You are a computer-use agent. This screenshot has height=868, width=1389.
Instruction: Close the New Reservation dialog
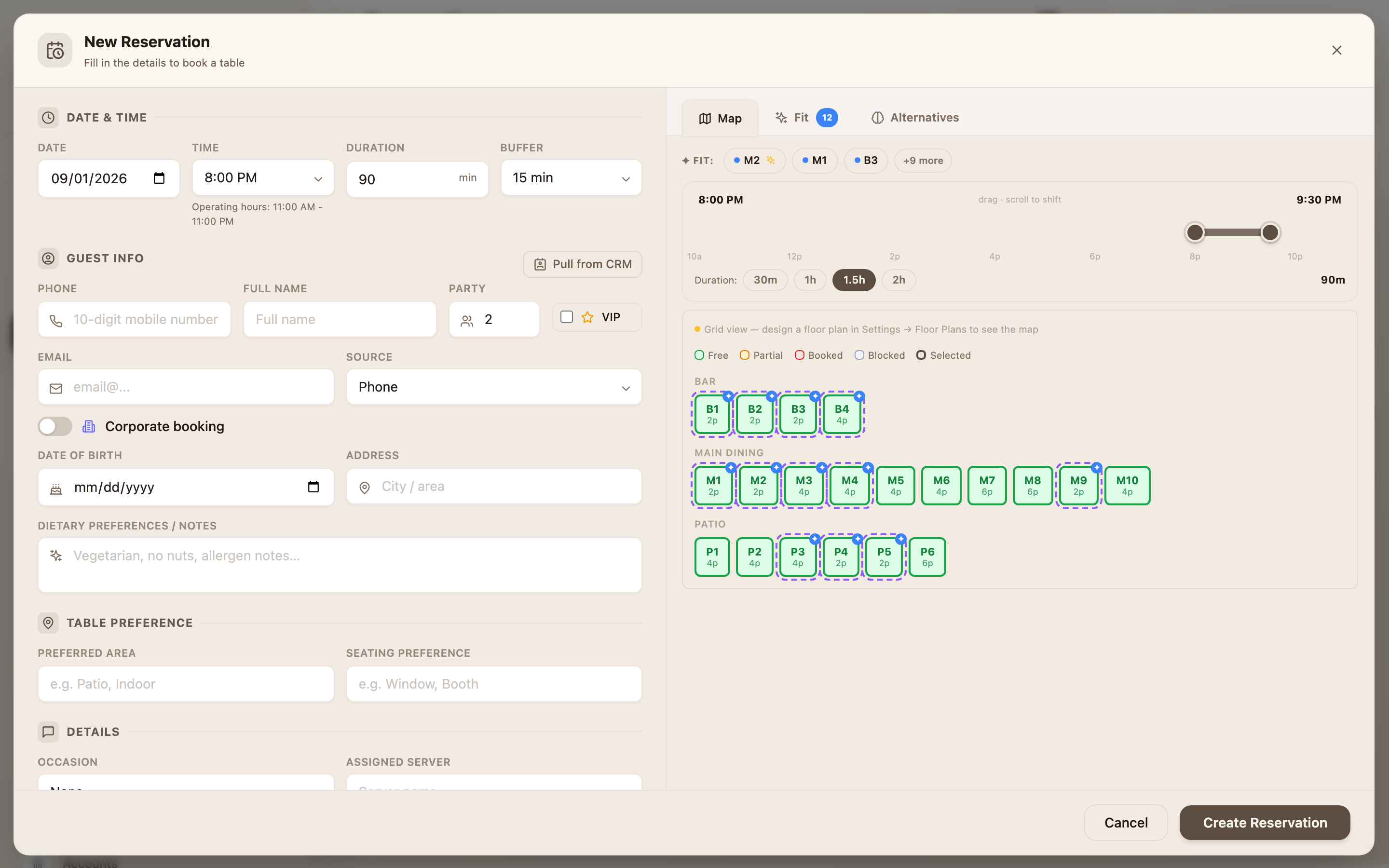point(1337,51)
